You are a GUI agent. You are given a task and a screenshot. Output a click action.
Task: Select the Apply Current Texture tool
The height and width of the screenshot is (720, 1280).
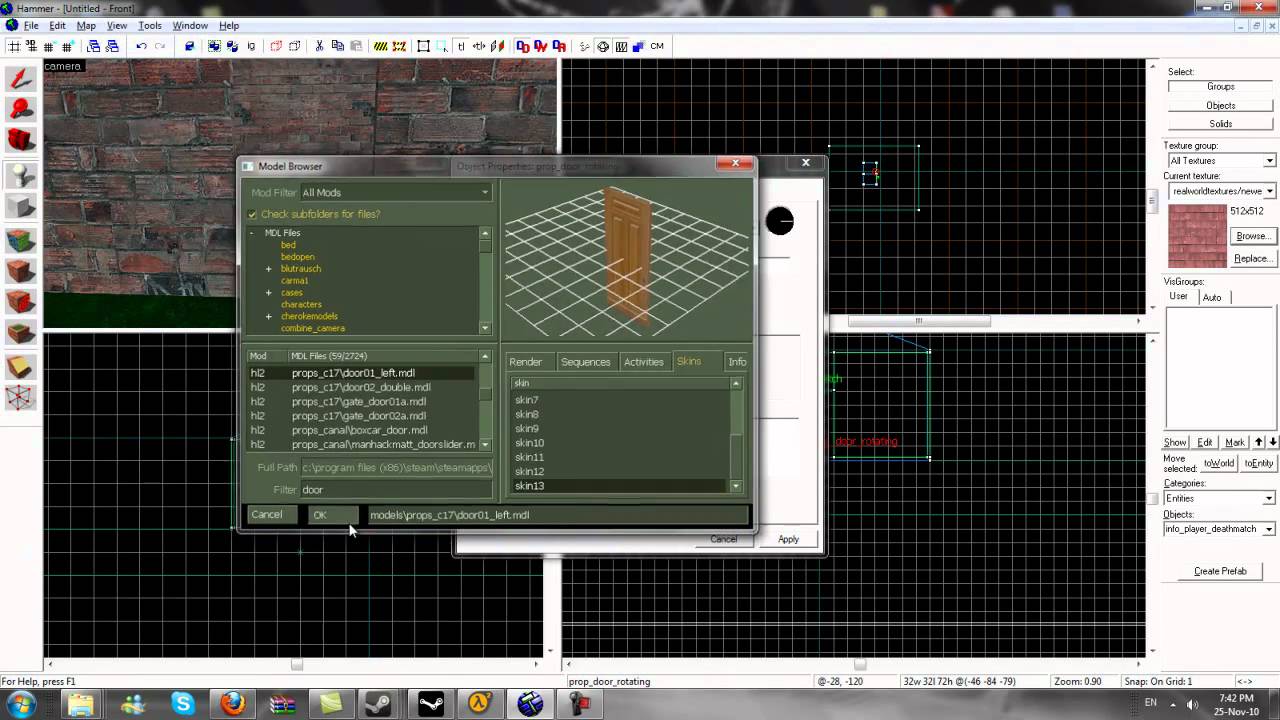[x=21, y=272]
